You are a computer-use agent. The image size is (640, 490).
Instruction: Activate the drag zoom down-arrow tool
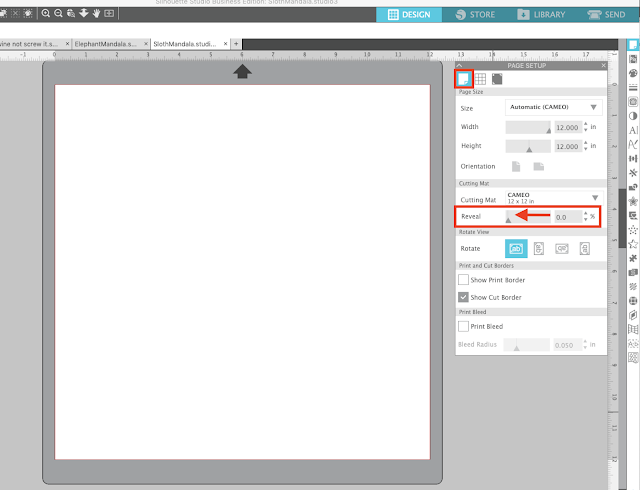pyautogui.click(x=84, y=13)
